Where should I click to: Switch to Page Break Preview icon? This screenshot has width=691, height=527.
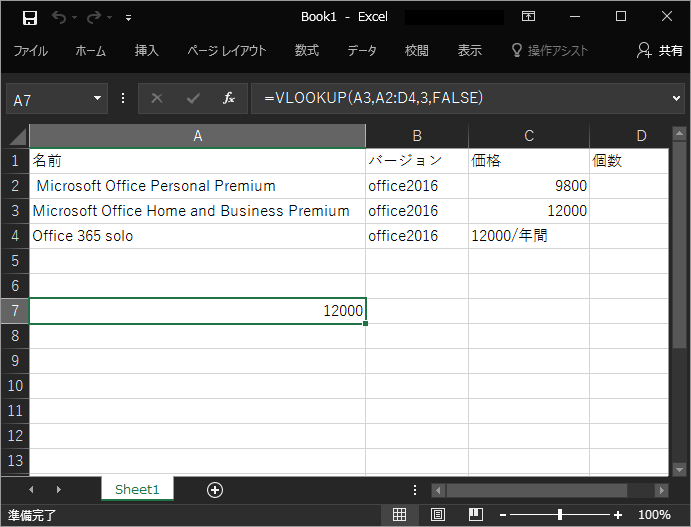click(x=476, y=514)
